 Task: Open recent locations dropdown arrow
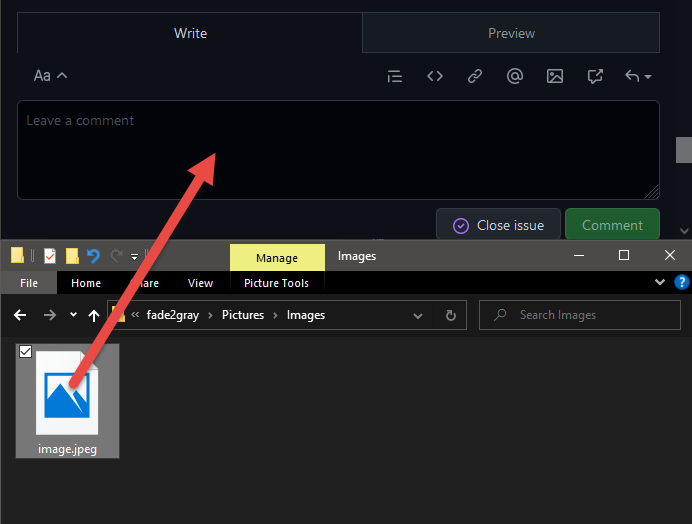tap(73, 315)
